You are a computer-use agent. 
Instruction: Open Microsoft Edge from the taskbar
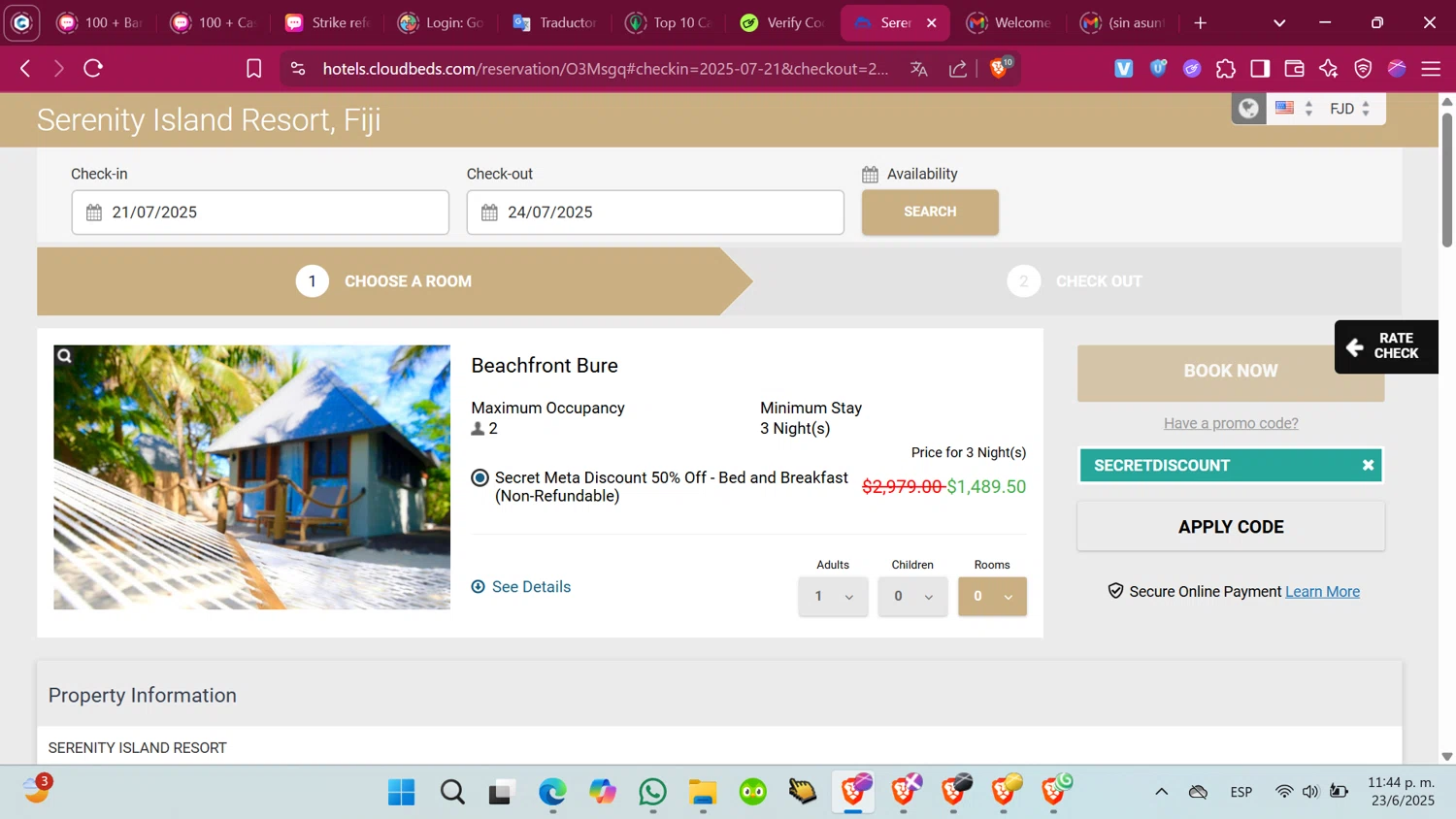[x=552, y=792]
